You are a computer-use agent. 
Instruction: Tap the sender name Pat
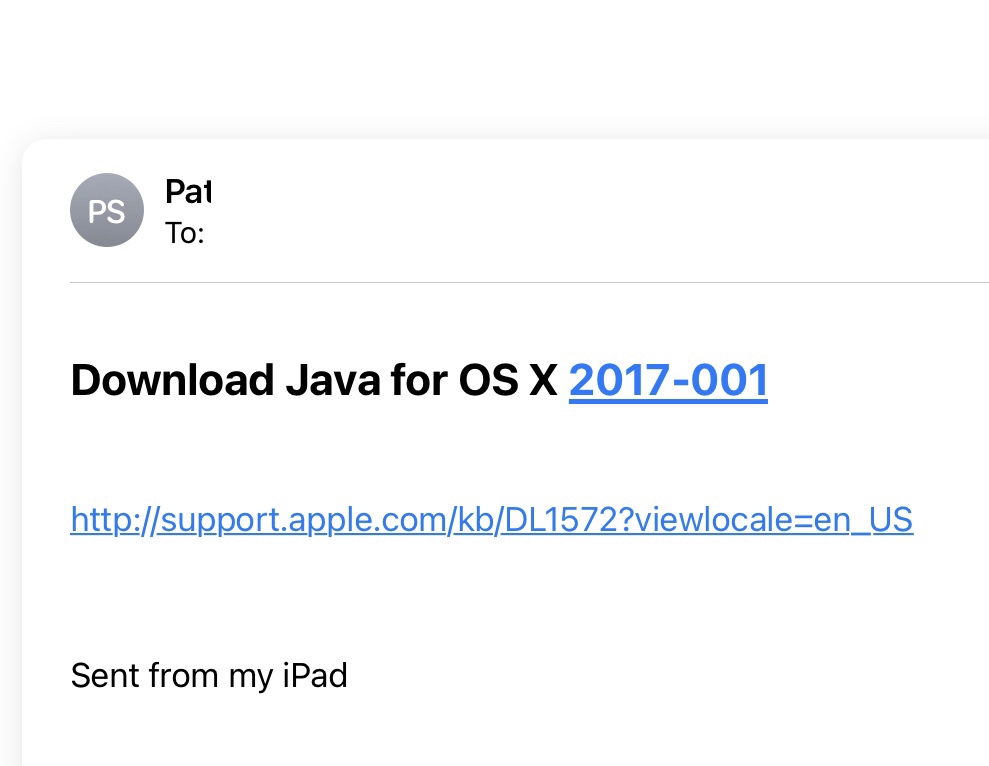pyautogui.click(x=187, y=191)
